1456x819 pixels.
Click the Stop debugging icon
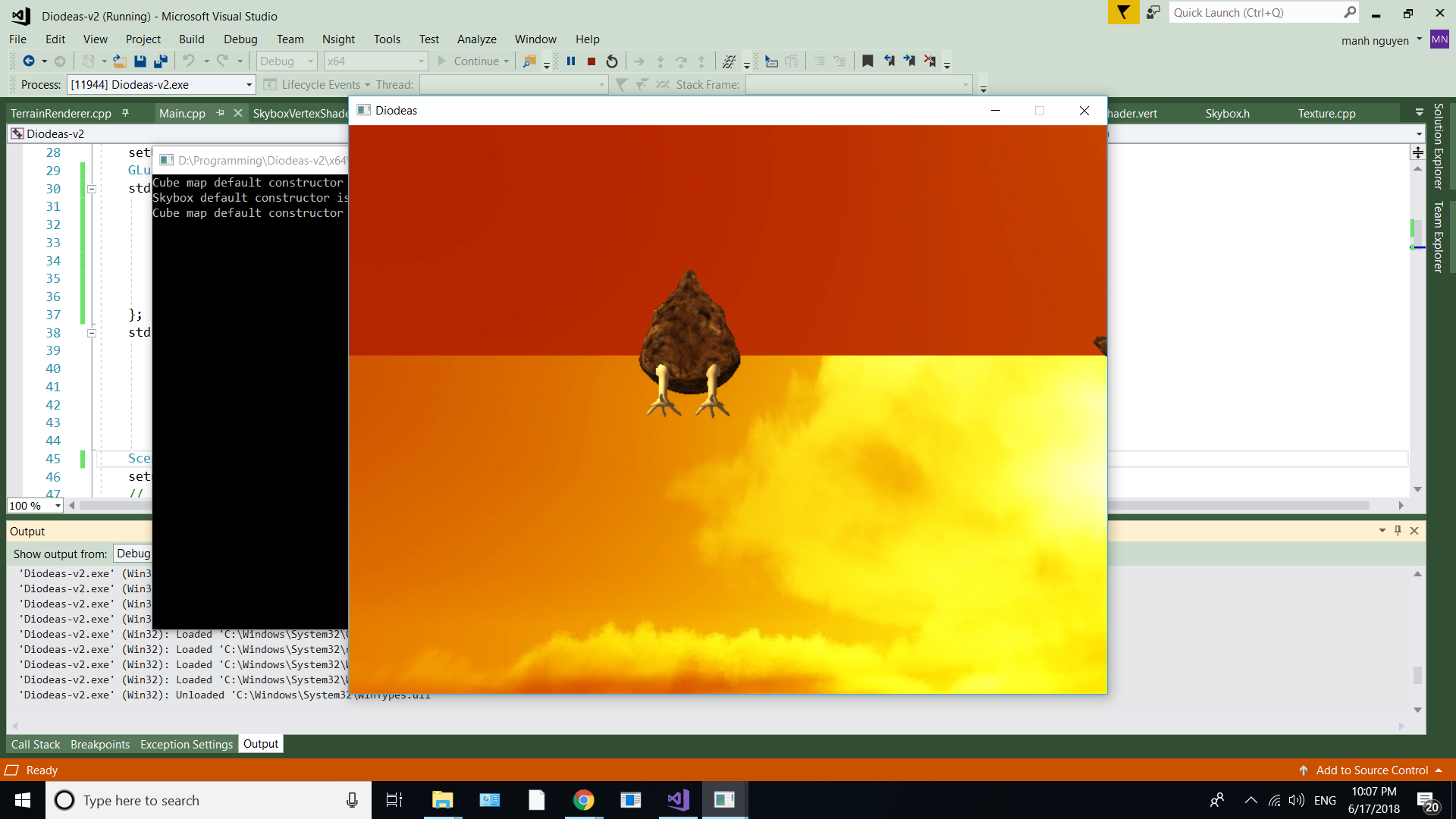591,61
